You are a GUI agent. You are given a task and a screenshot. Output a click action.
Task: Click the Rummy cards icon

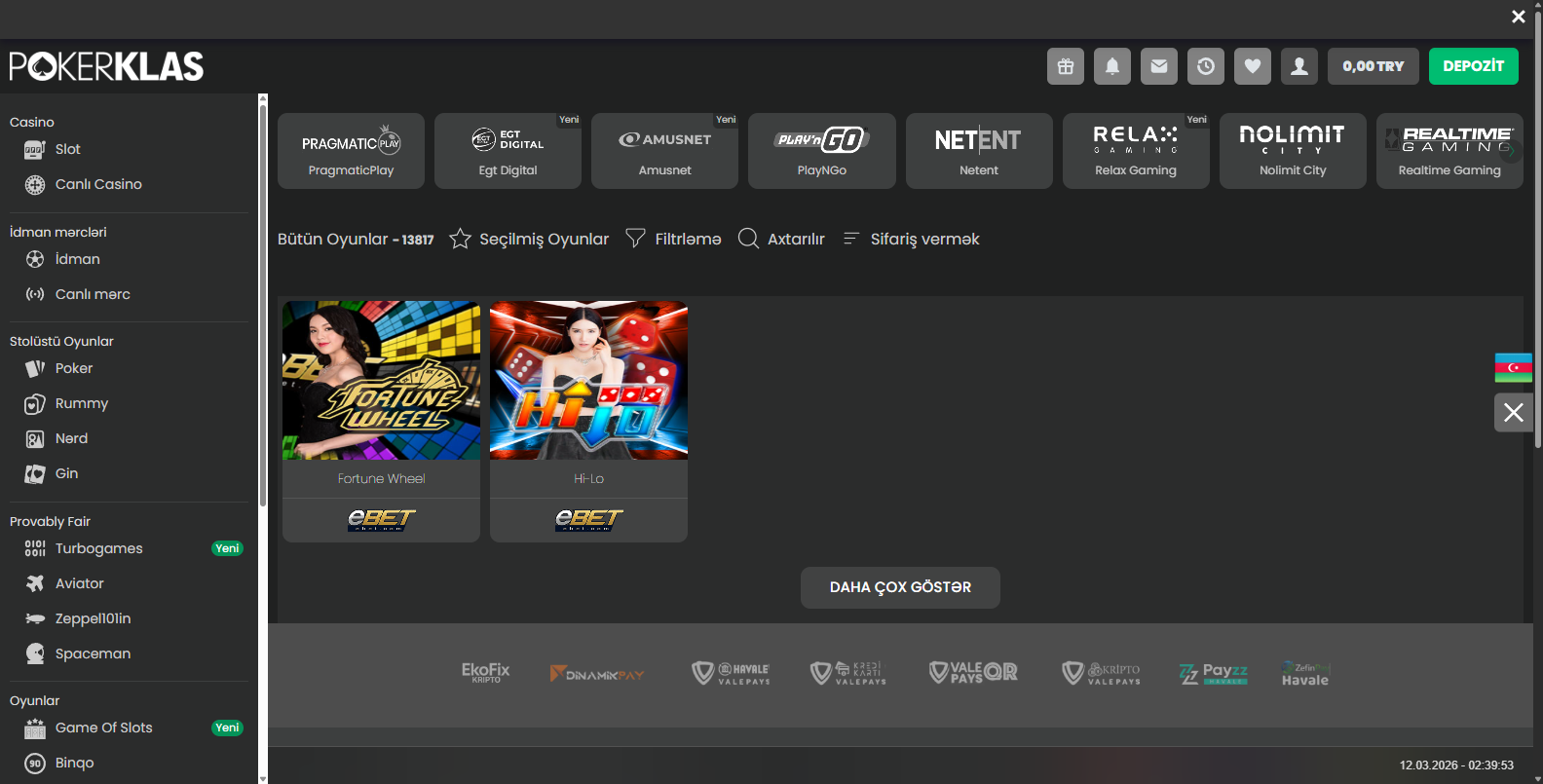point(35,404)
